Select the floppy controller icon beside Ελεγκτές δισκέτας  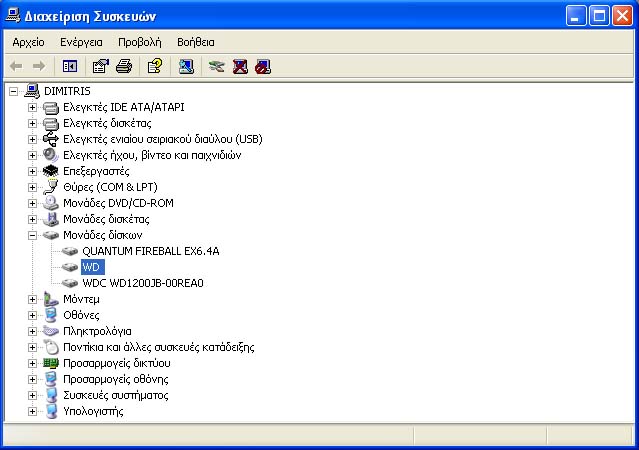pyautogui.click(x=51, y=123)
